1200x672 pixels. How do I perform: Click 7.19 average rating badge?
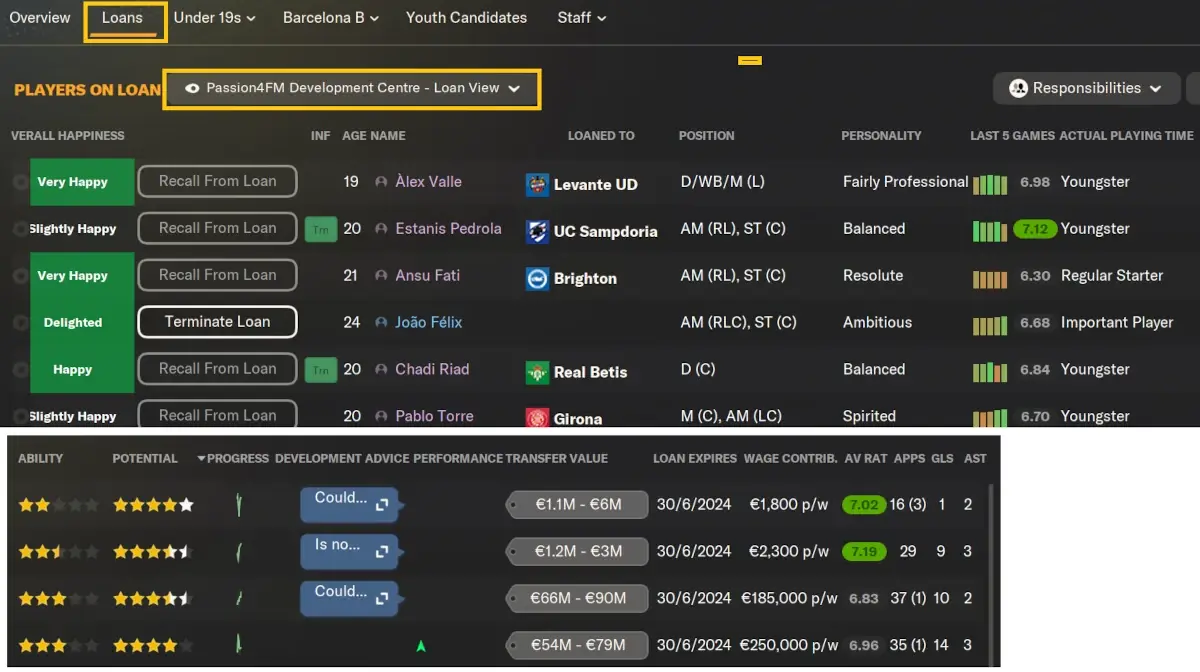tap(863, 552)
